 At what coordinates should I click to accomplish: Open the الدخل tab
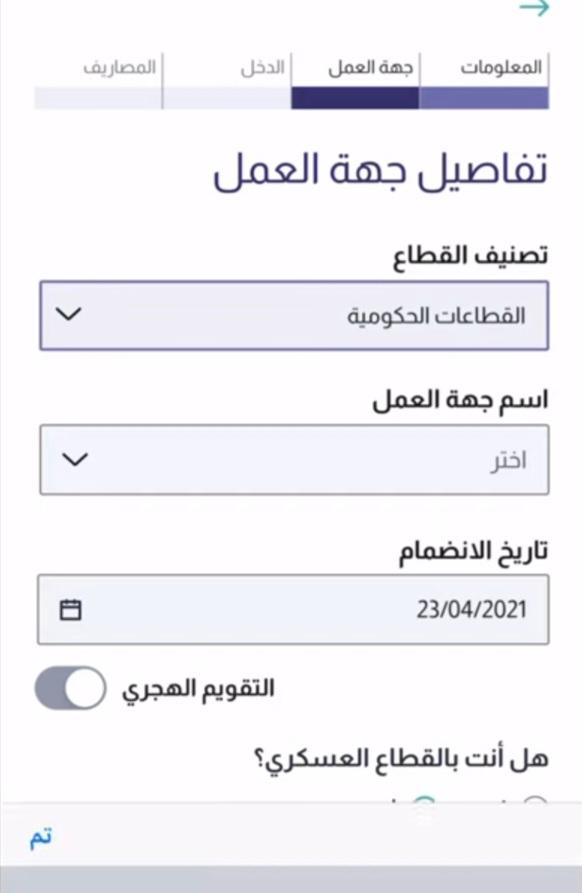pyautogui.click(x=263, y=68)
